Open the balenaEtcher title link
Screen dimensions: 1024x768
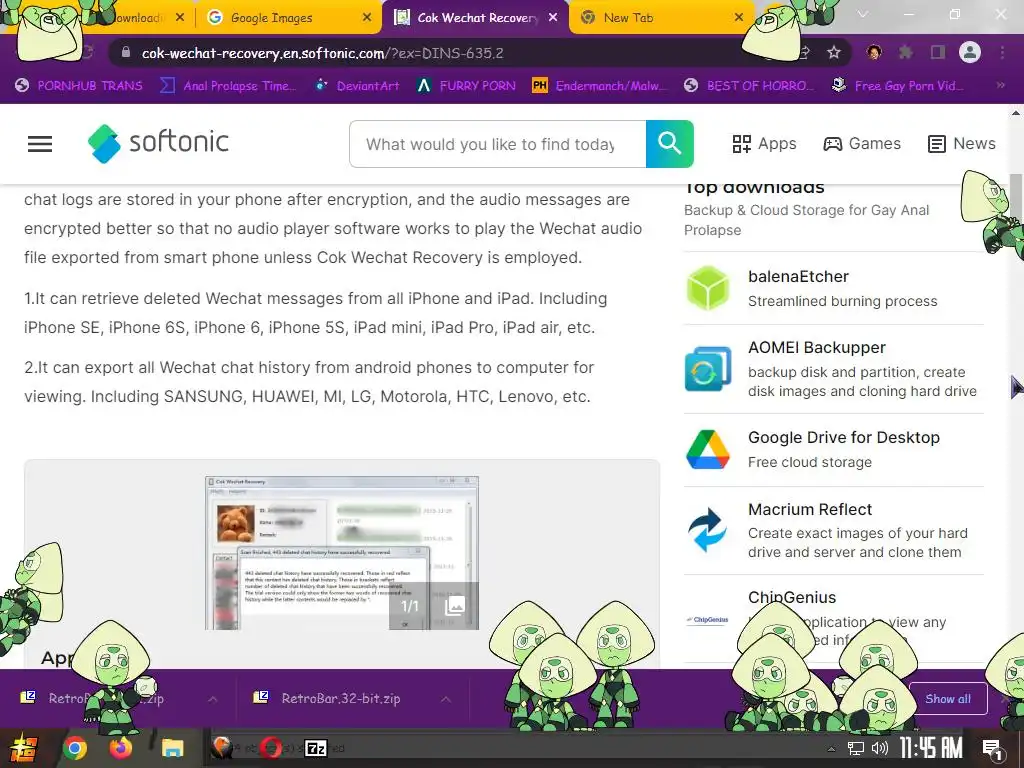(x=798, y=276)
